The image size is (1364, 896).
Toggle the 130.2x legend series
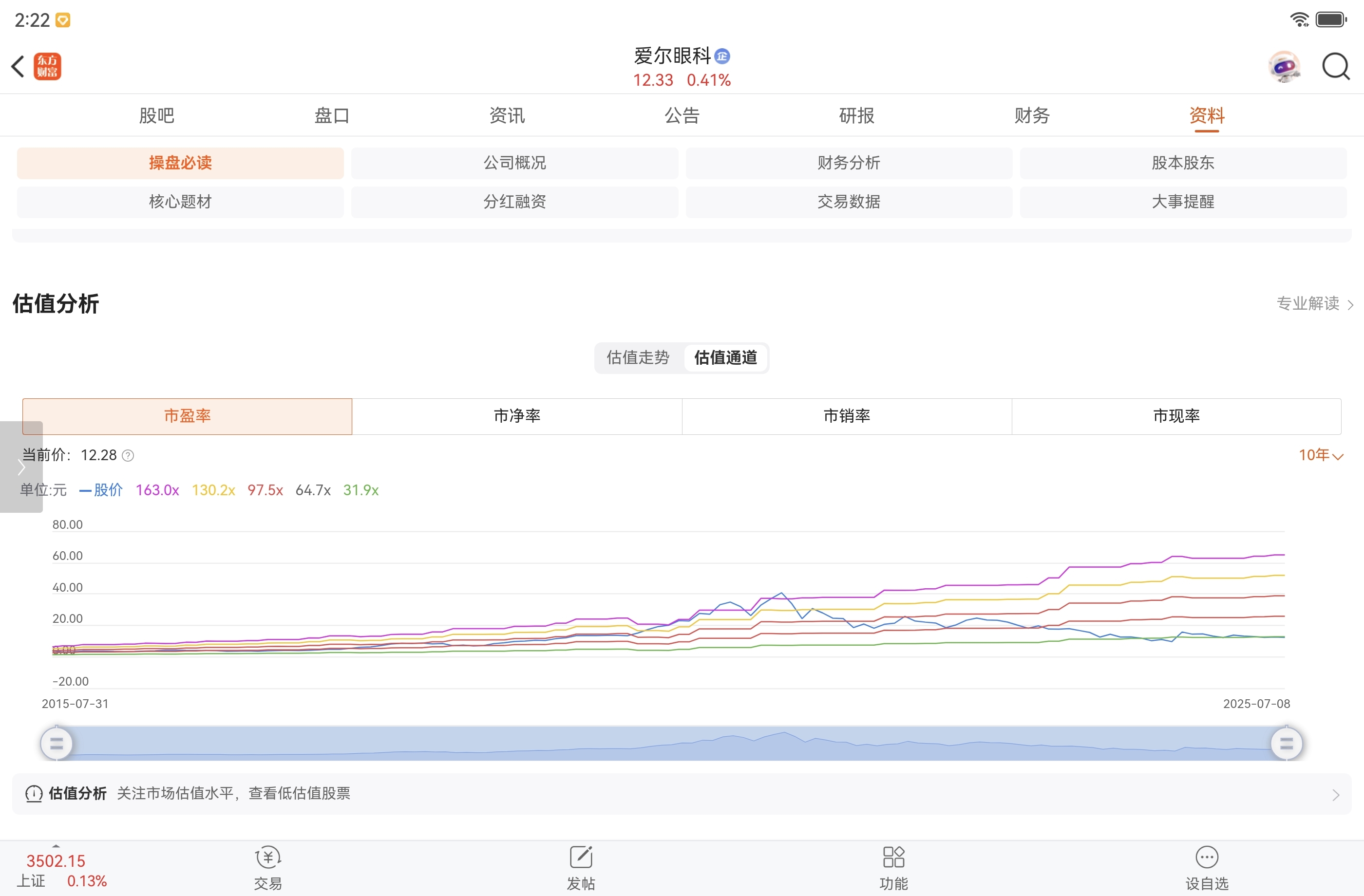tap(213, 490)
